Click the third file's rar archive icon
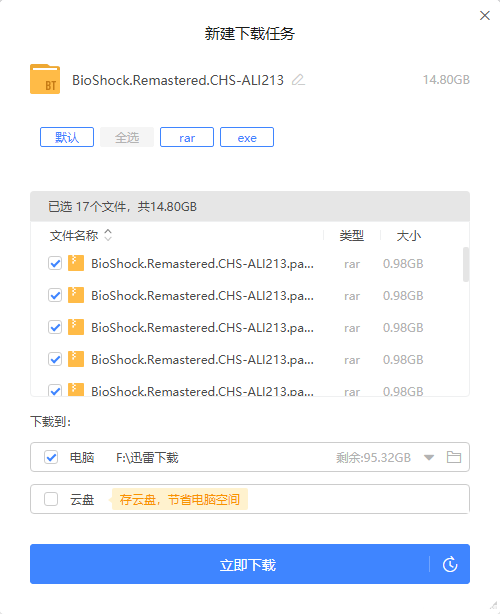500x614 pixels. coord(76,327)
